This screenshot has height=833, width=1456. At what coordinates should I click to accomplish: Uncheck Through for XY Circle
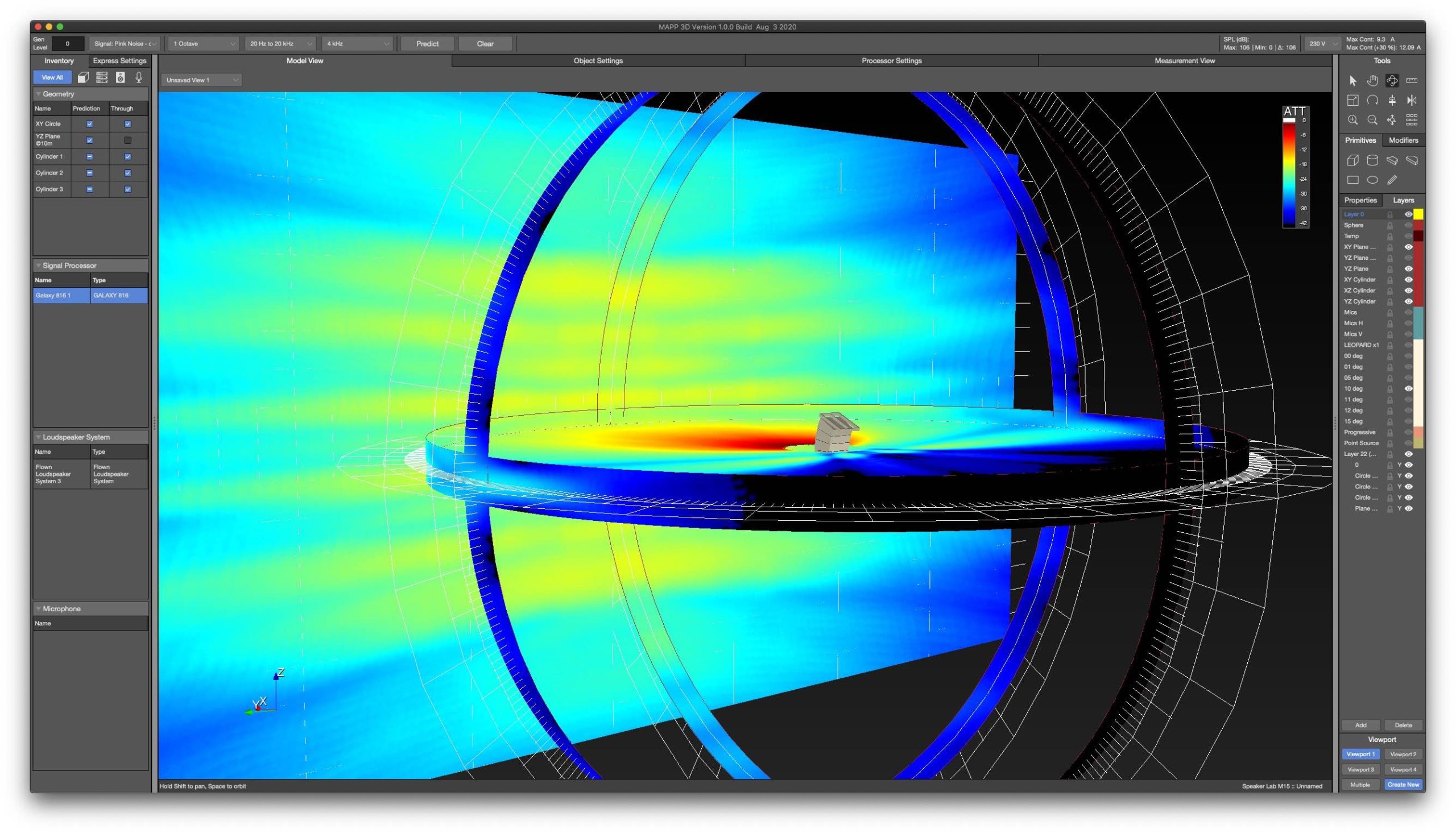click(x=127, y=123)
